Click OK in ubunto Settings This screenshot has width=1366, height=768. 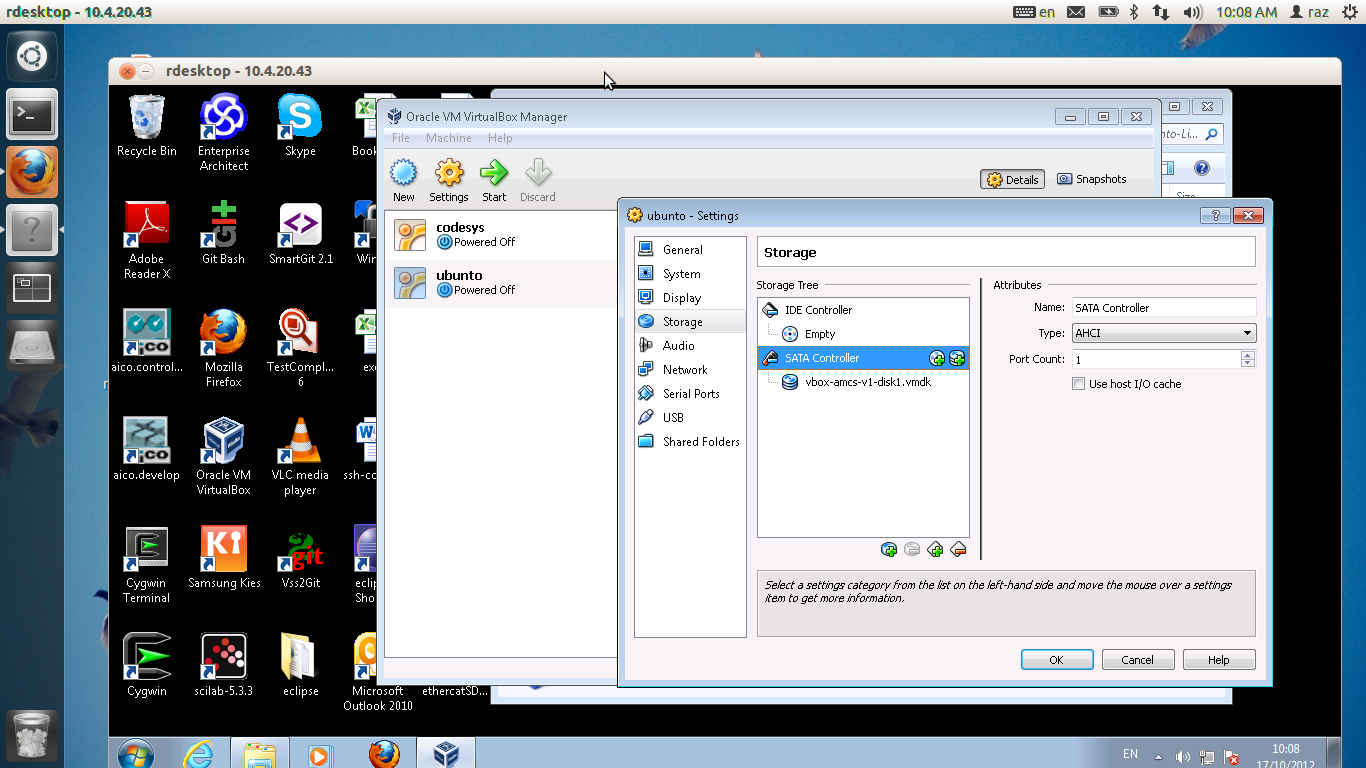point(1057,660)
